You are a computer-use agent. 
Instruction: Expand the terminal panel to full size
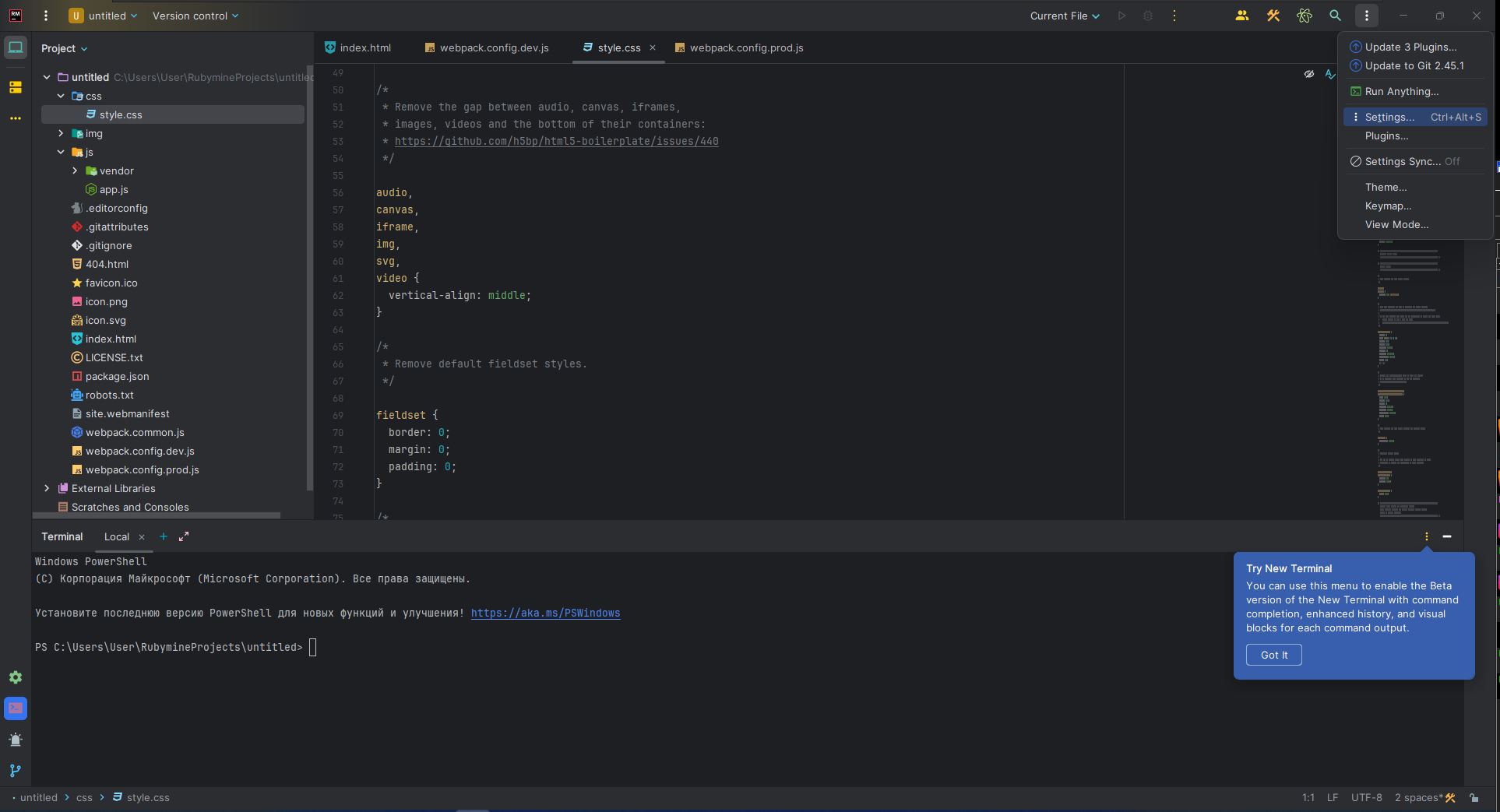[184, 536]
